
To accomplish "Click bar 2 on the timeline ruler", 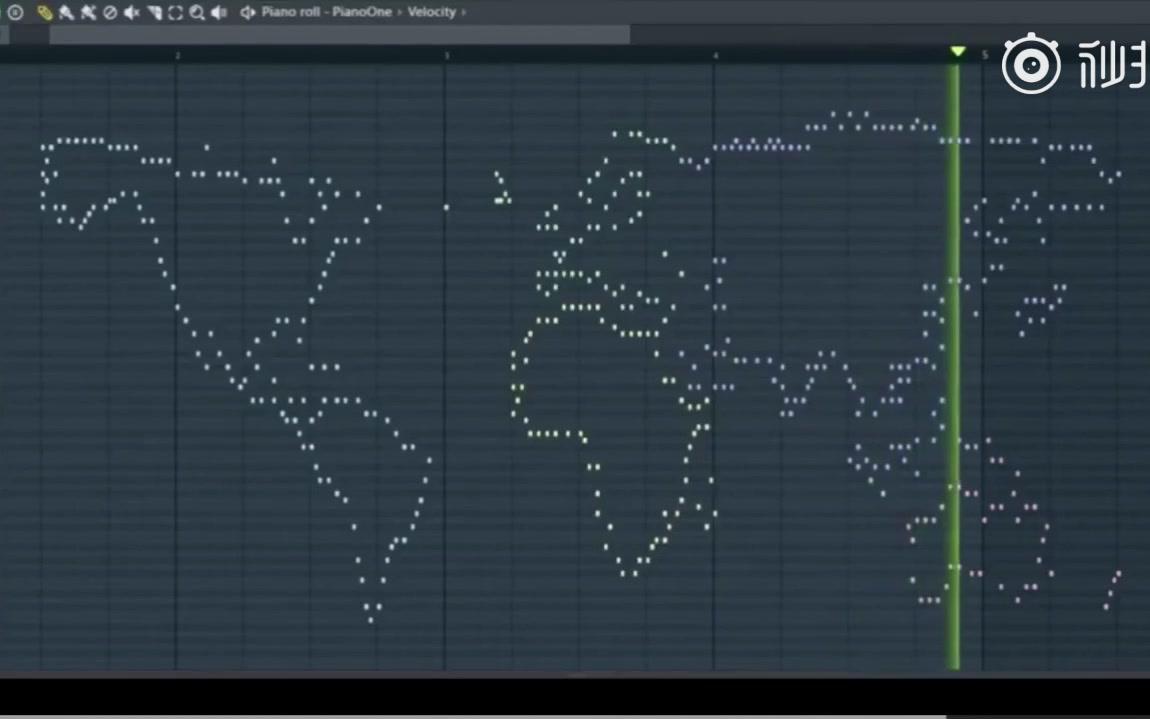I will (177, 56).
